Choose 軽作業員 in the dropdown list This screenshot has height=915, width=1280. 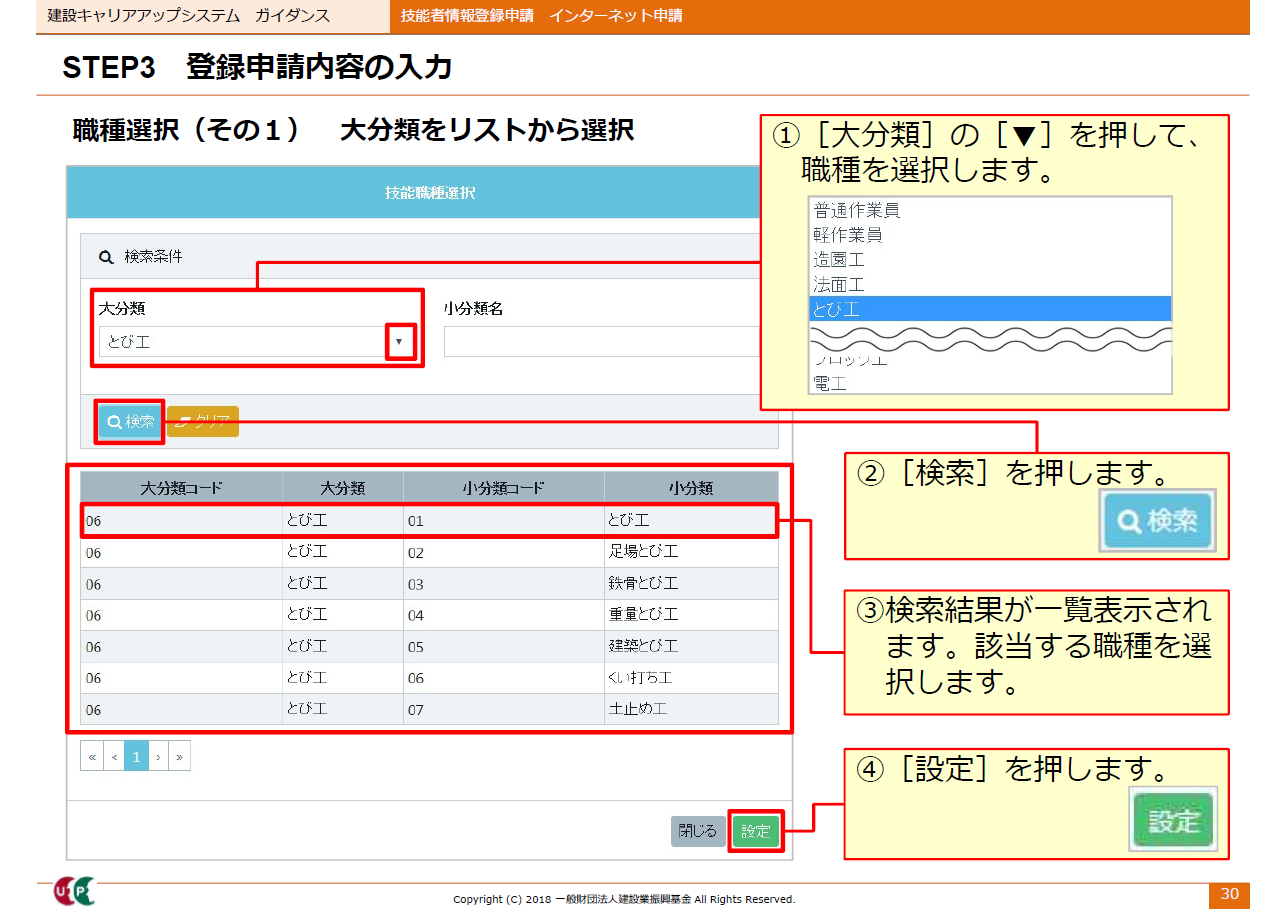coord(990,235)
